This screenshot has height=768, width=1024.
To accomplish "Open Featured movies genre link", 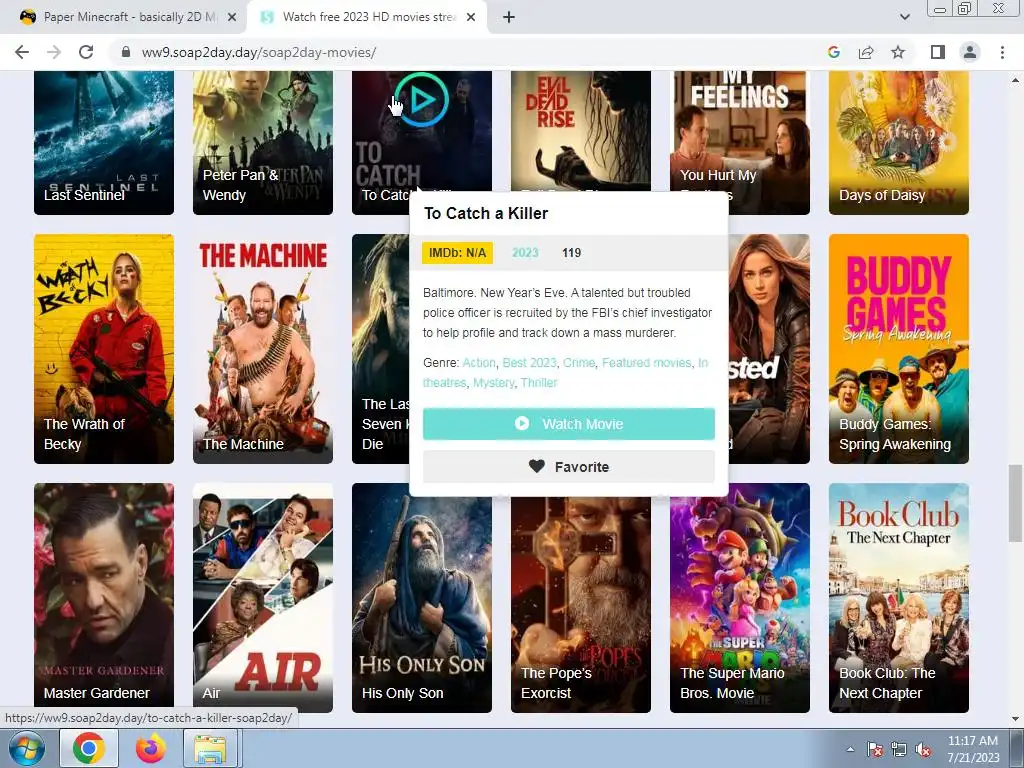I will coord(647,362).
